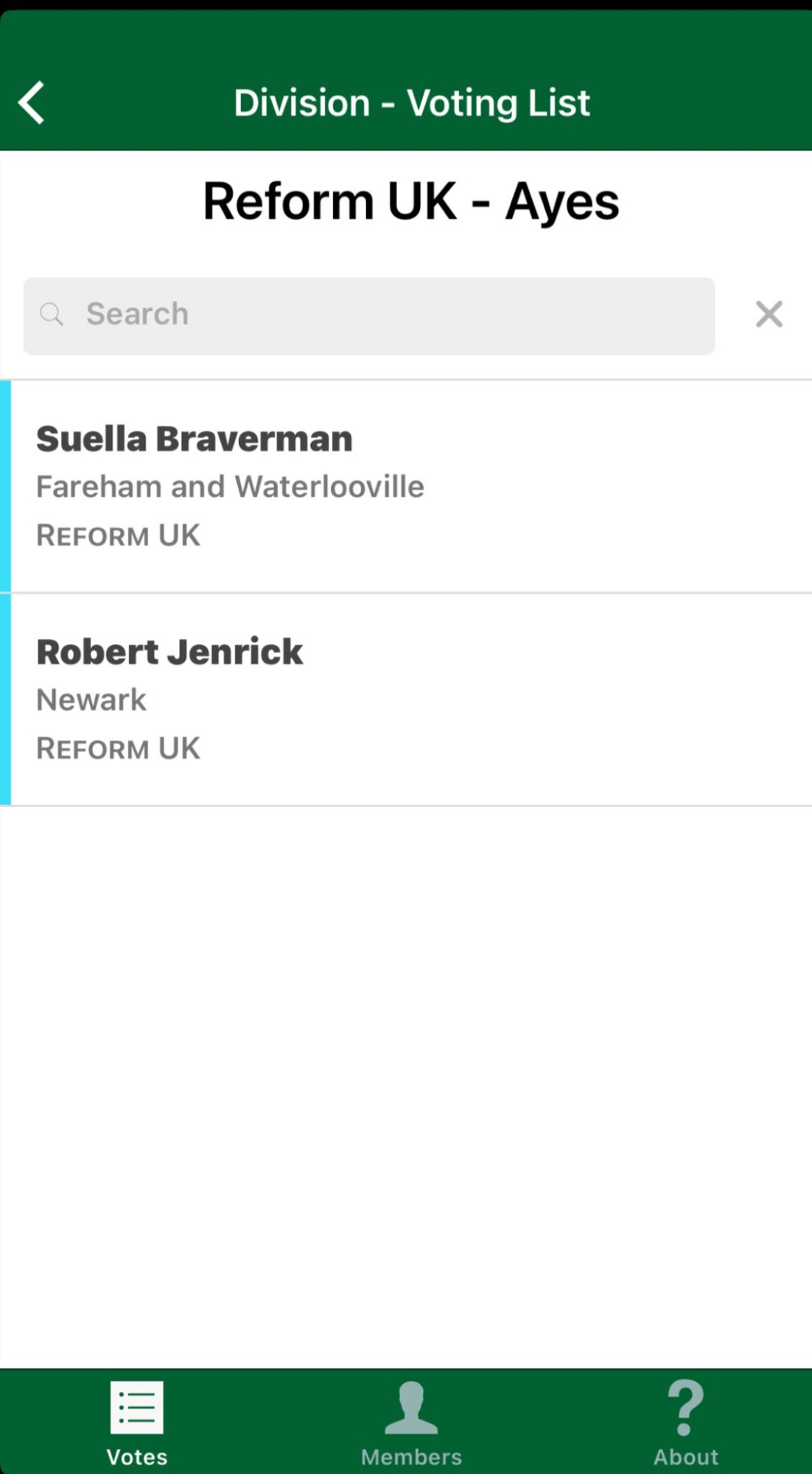Open Suella Braverman's entry by her name
Viewport: 812px width, 1474px height.
195,439
